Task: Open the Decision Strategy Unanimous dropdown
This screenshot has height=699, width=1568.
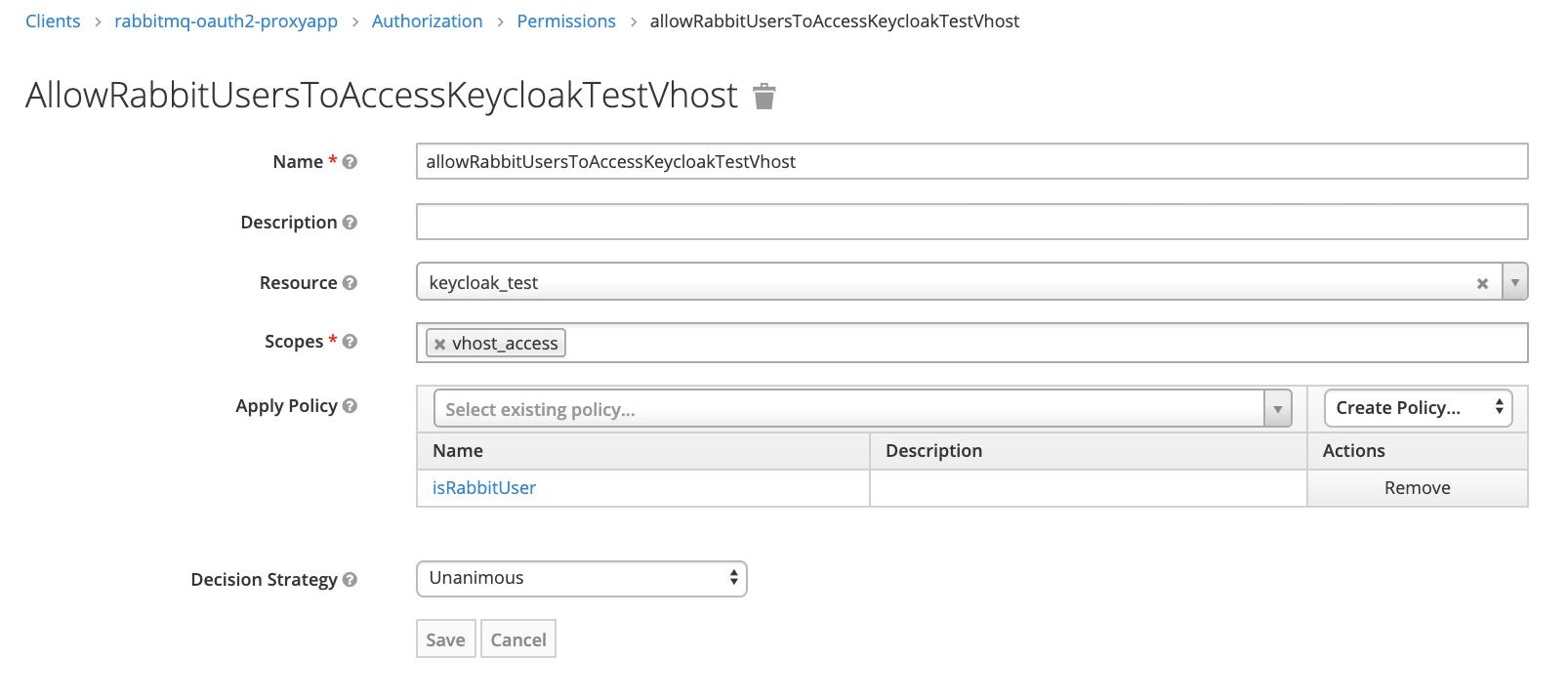Action: (582, 578)
